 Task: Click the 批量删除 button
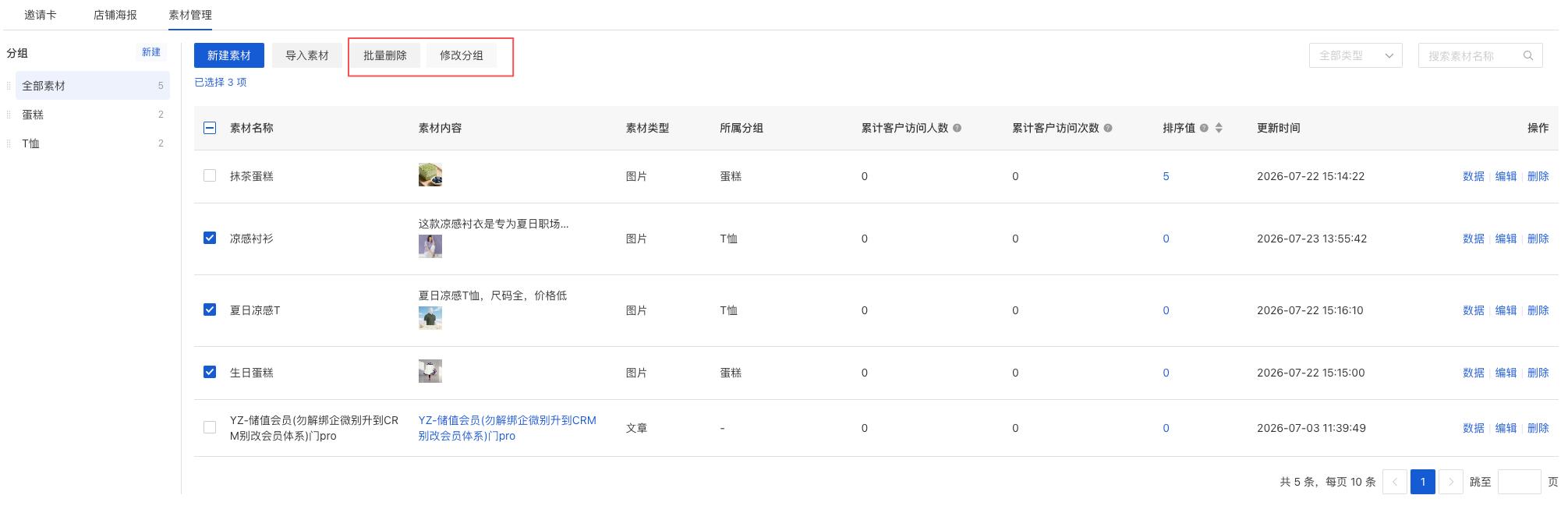[x=385, y=55]
